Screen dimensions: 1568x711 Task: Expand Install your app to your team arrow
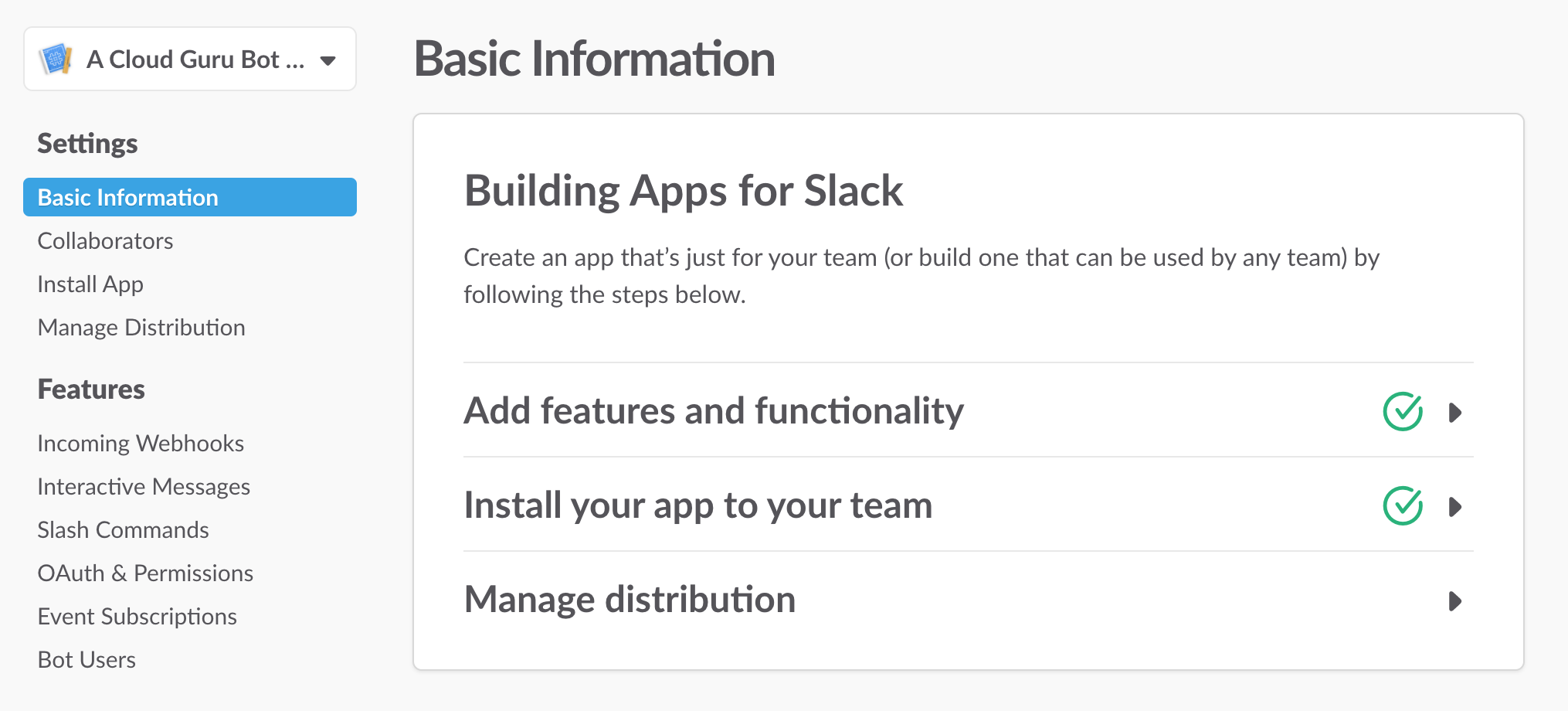click(x=1455, y=507)
